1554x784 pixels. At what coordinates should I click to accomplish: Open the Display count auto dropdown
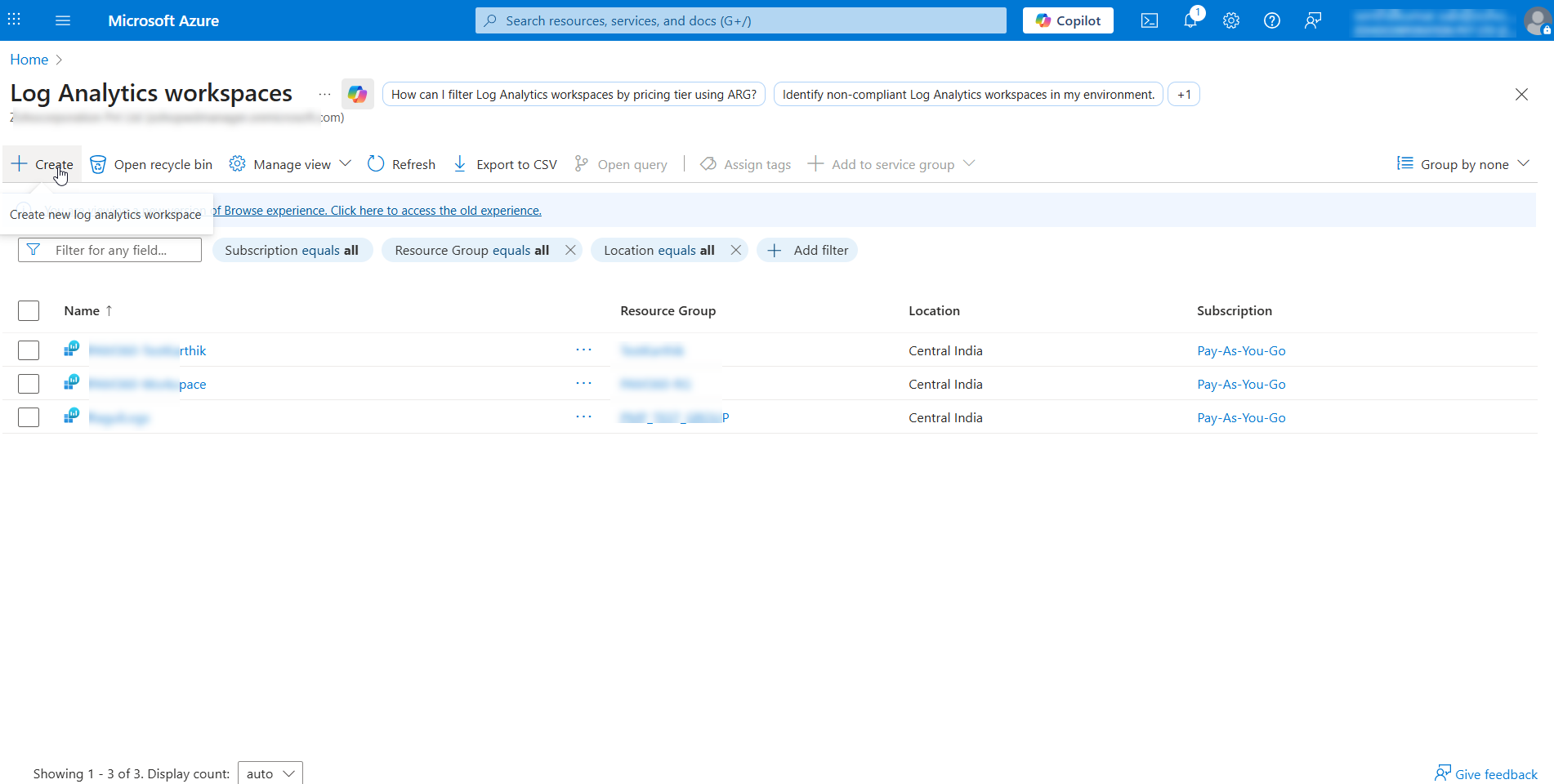click(270, 773)
